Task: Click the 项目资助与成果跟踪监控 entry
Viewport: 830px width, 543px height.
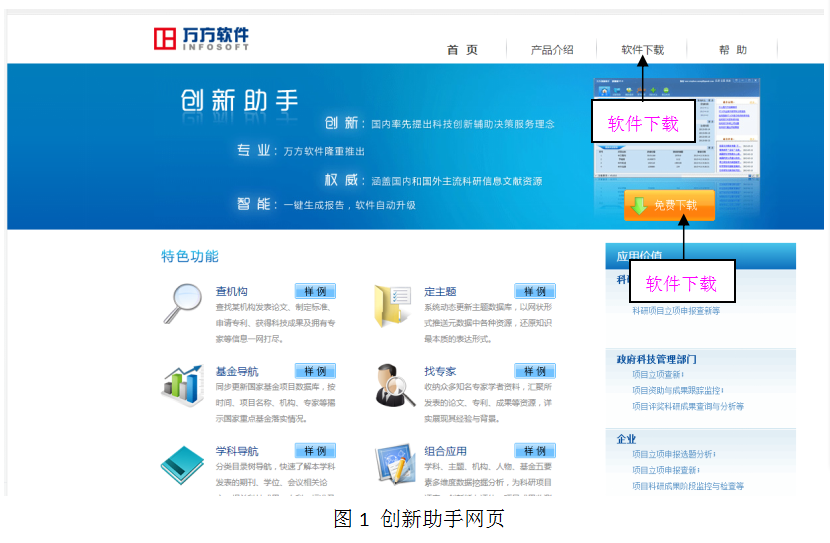Action: click(677, 391)
